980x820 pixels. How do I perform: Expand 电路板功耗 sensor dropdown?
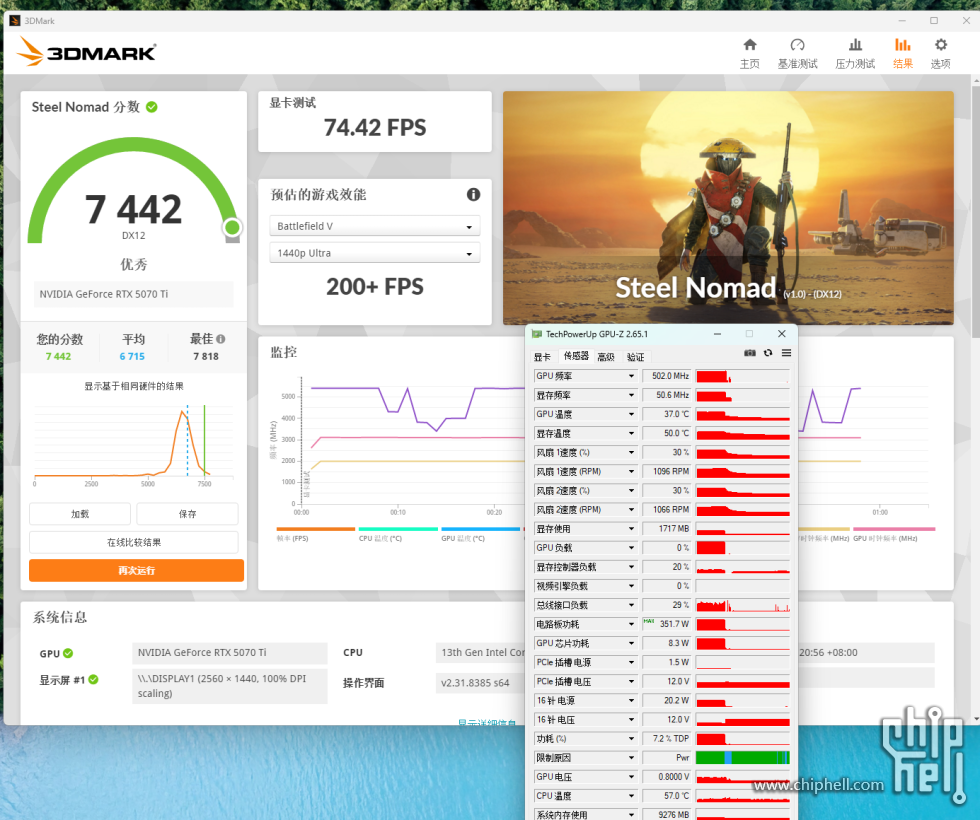tap(631, 624)
